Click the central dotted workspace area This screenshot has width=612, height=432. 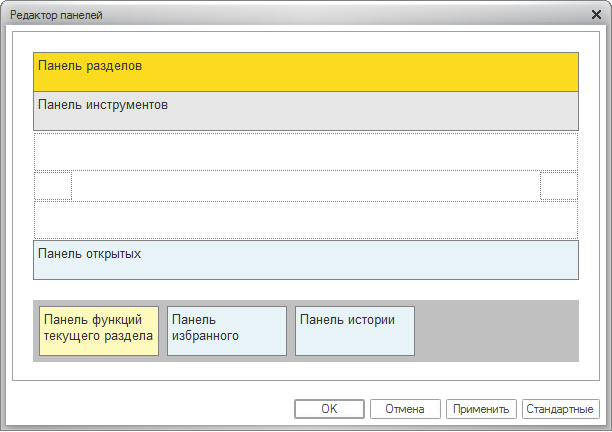click(306, 186)
